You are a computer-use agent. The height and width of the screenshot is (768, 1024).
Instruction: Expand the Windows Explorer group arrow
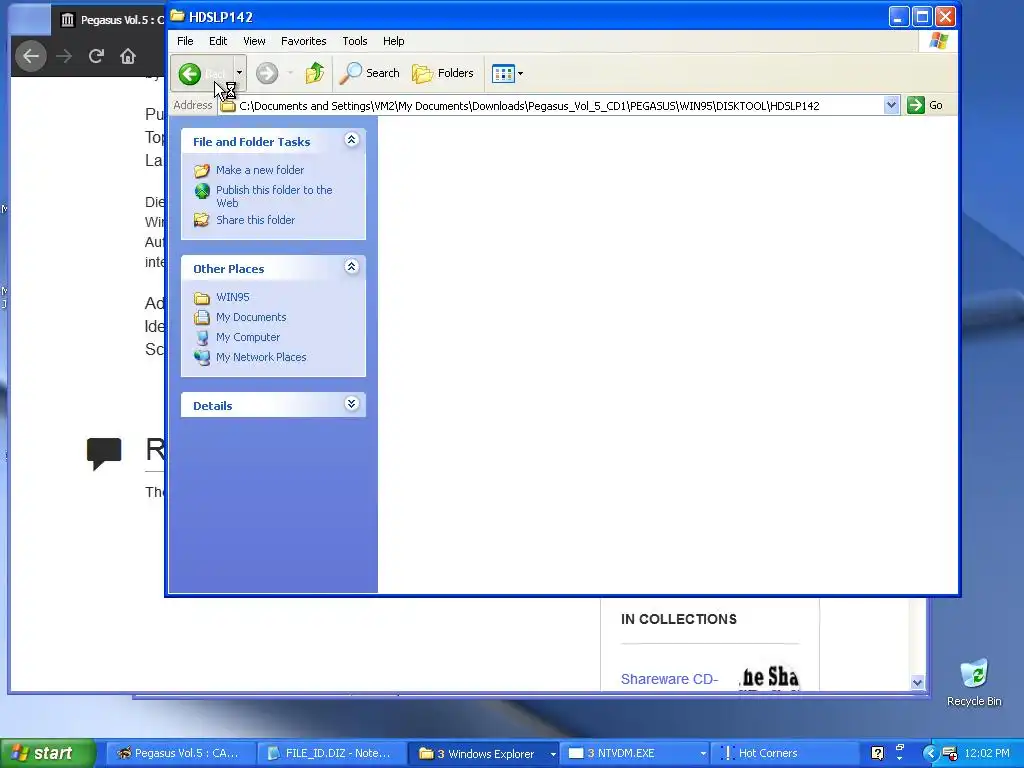(553, 754)
